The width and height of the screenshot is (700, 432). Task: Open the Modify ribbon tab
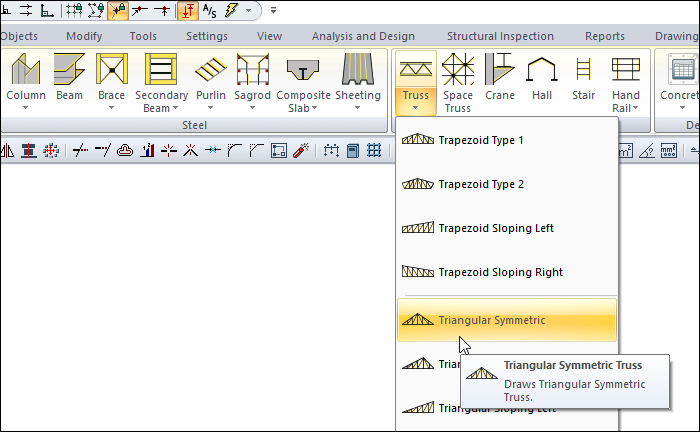pyautogui.click(x=84, y=36)
